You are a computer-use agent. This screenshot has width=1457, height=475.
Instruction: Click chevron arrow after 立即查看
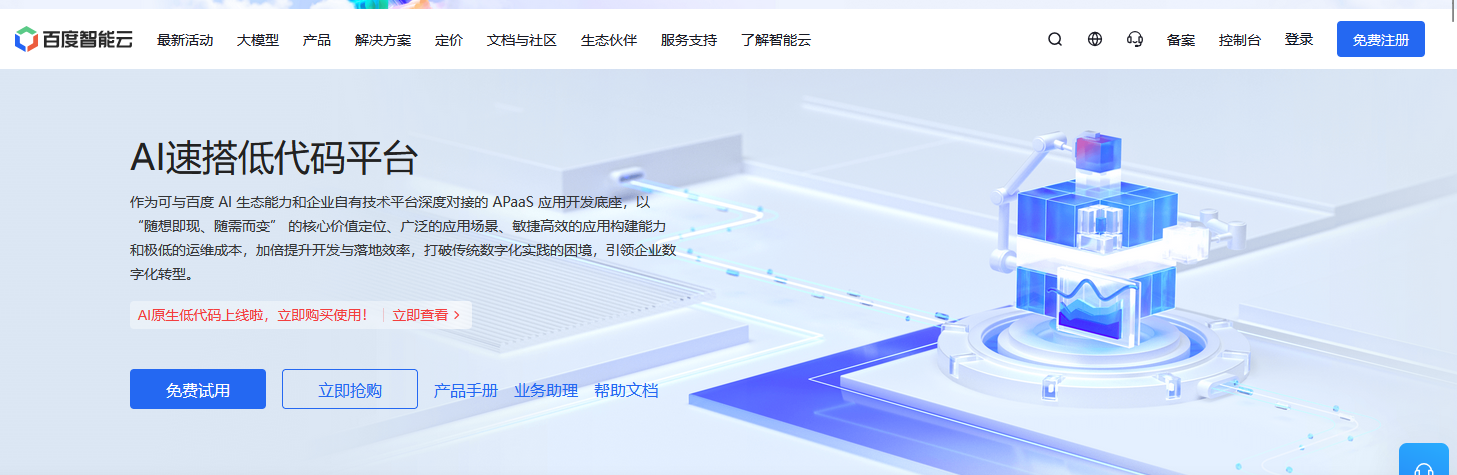tap(457, 315)
